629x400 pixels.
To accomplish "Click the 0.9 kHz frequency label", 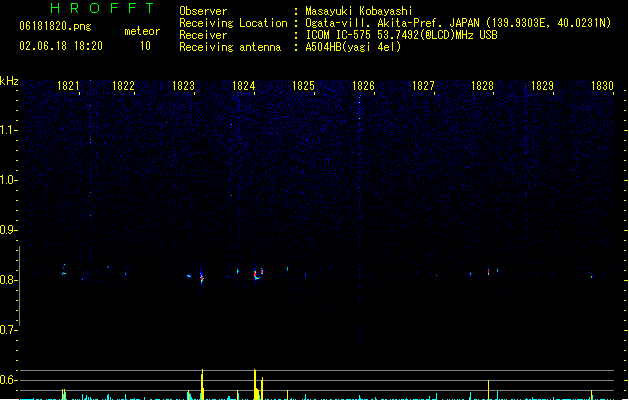I will [x=8, y=230].
